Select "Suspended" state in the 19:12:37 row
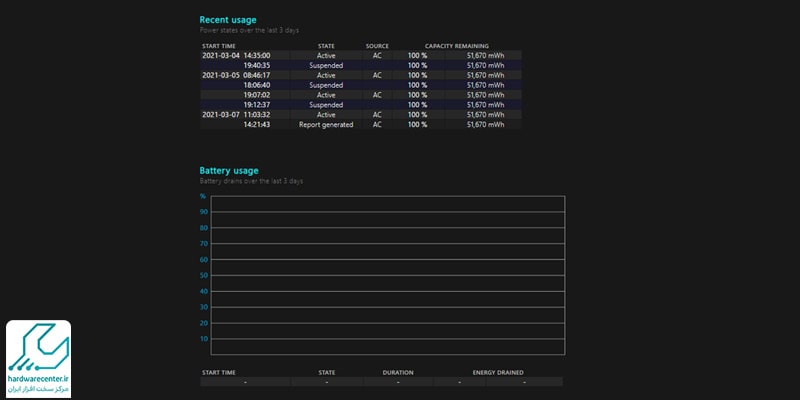Image resolution: width=800 pixels, height=400 pixels. point(326,105)
